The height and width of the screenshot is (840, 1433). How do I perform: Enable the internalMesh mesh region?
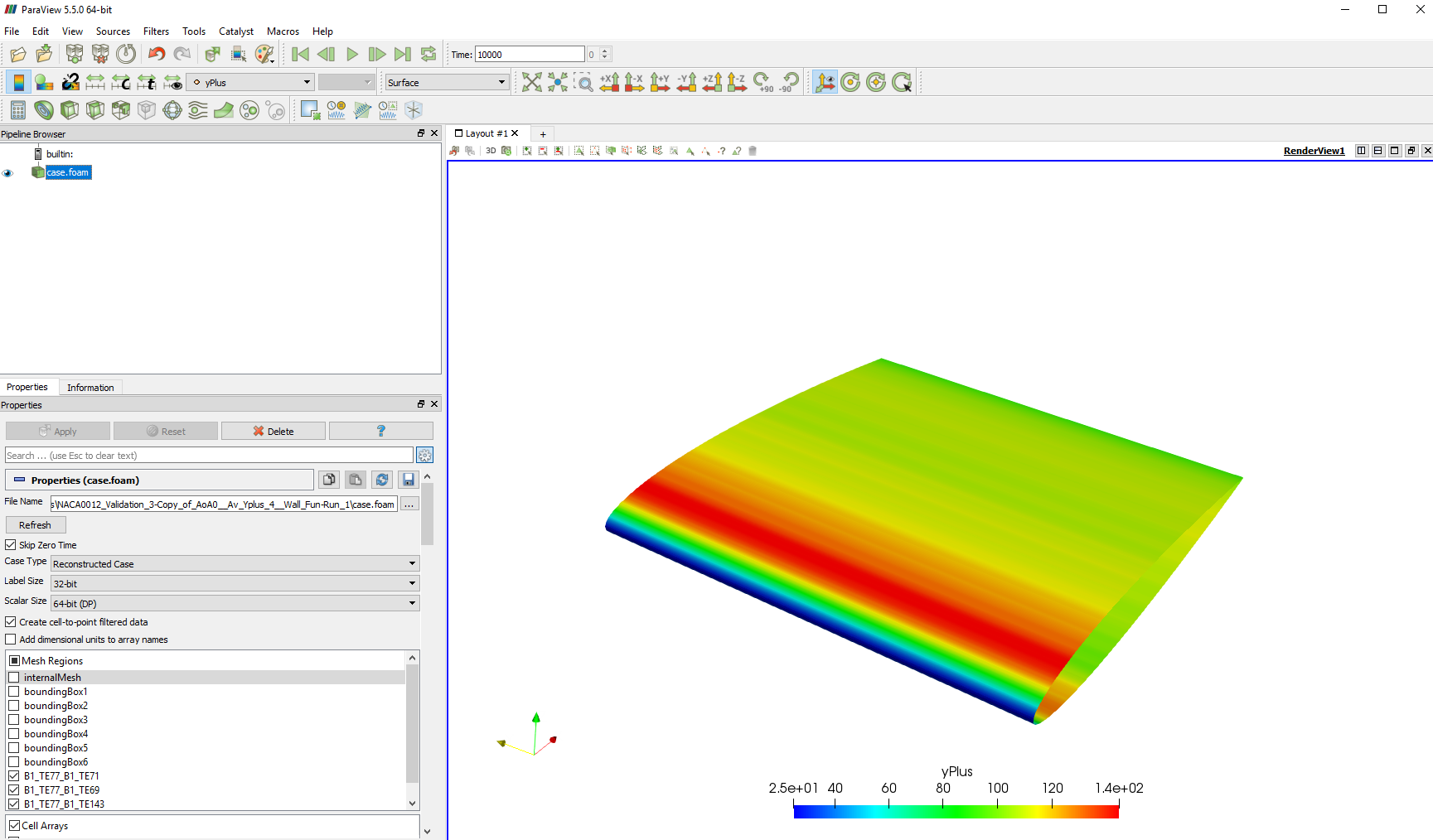tap(14, 677)
